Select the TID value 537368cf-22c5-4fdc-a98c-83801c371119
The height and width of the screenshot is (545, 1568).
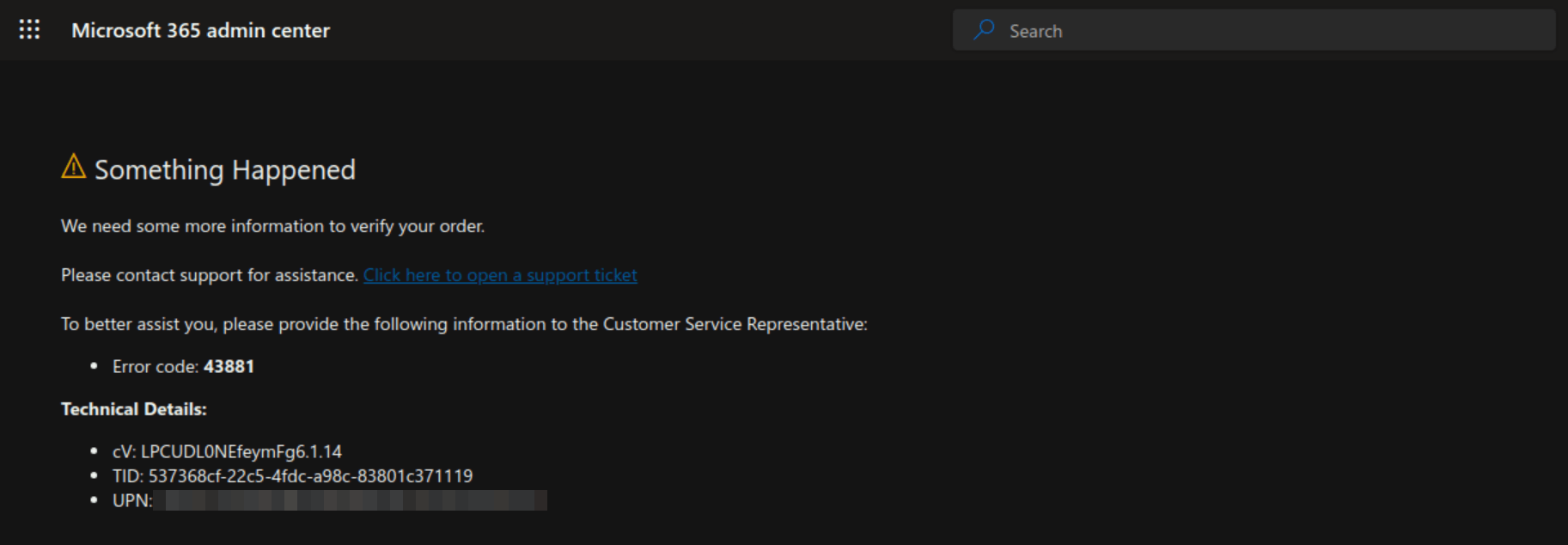(x=310, y=476)
